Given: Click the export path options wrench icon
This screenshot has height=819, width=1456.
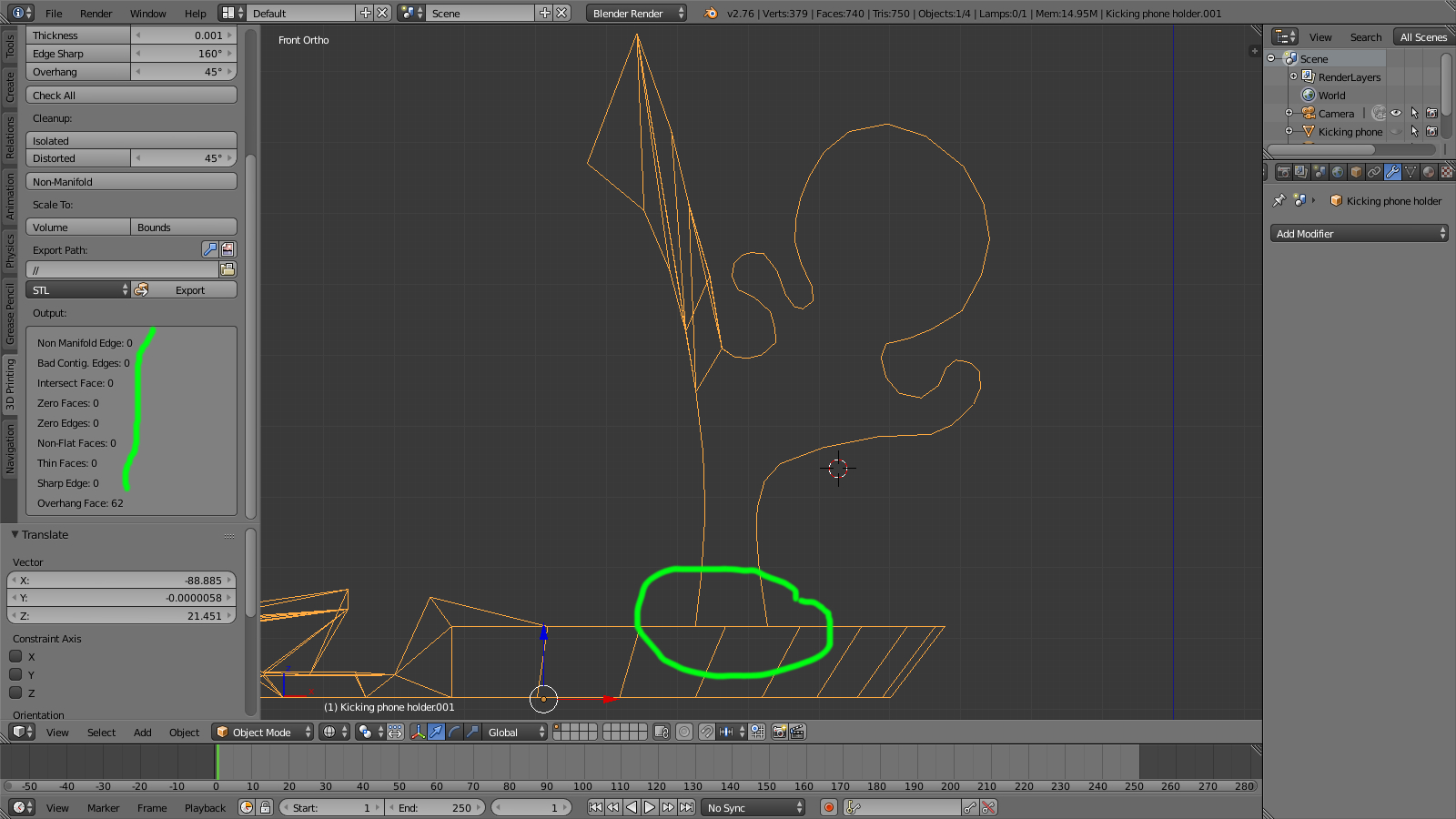Looking at the screenshot, I should point(210,249).
